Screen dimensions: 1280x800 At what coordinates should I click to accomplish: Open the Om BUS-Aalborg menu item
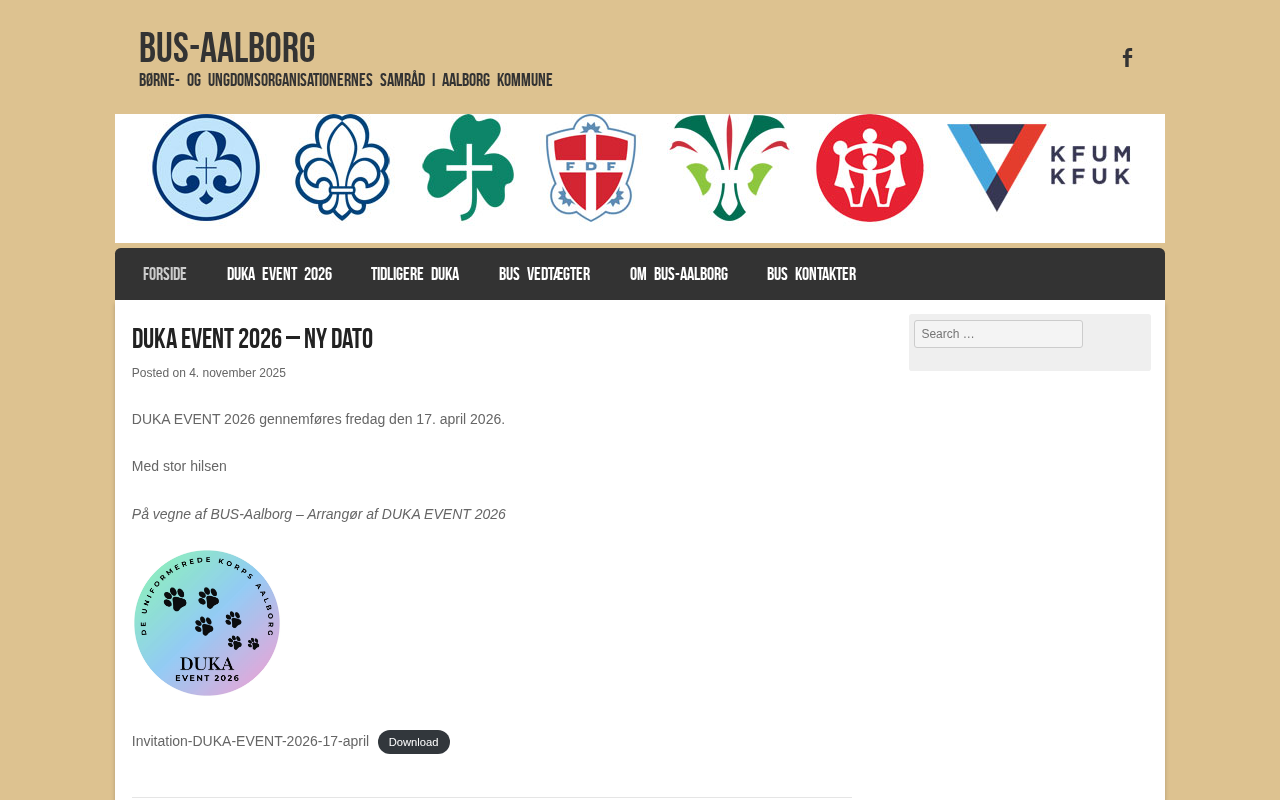(x=679, y=274)
